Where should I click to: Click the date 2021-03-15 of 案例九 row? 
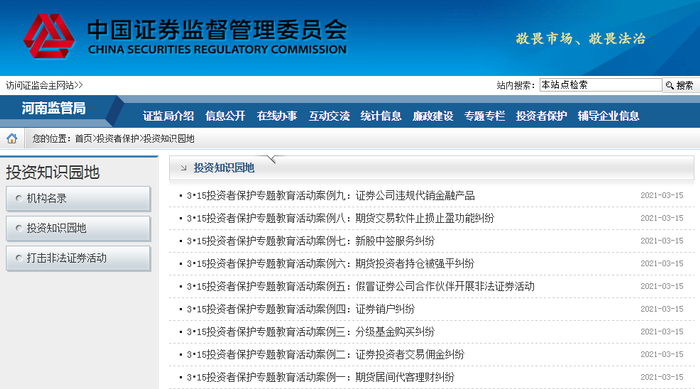662,196
